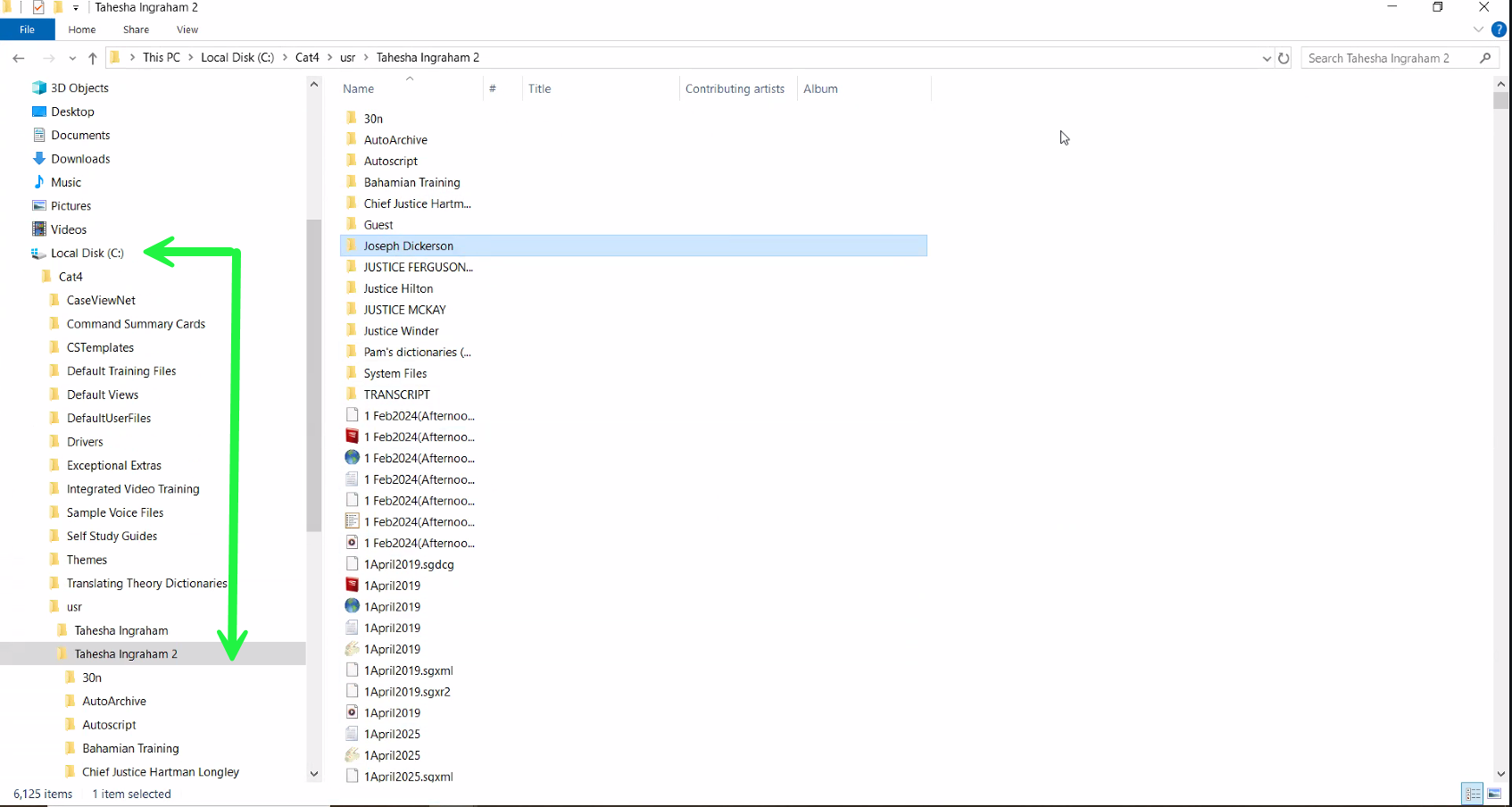Open the File menu tab
1512x807 pixels.
(27, 29)
